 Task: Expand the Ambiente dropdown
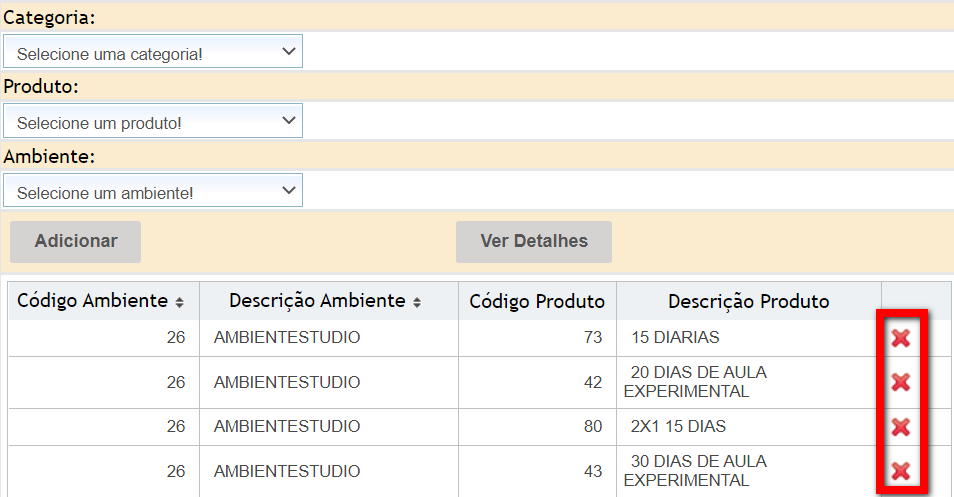[153, 191]
